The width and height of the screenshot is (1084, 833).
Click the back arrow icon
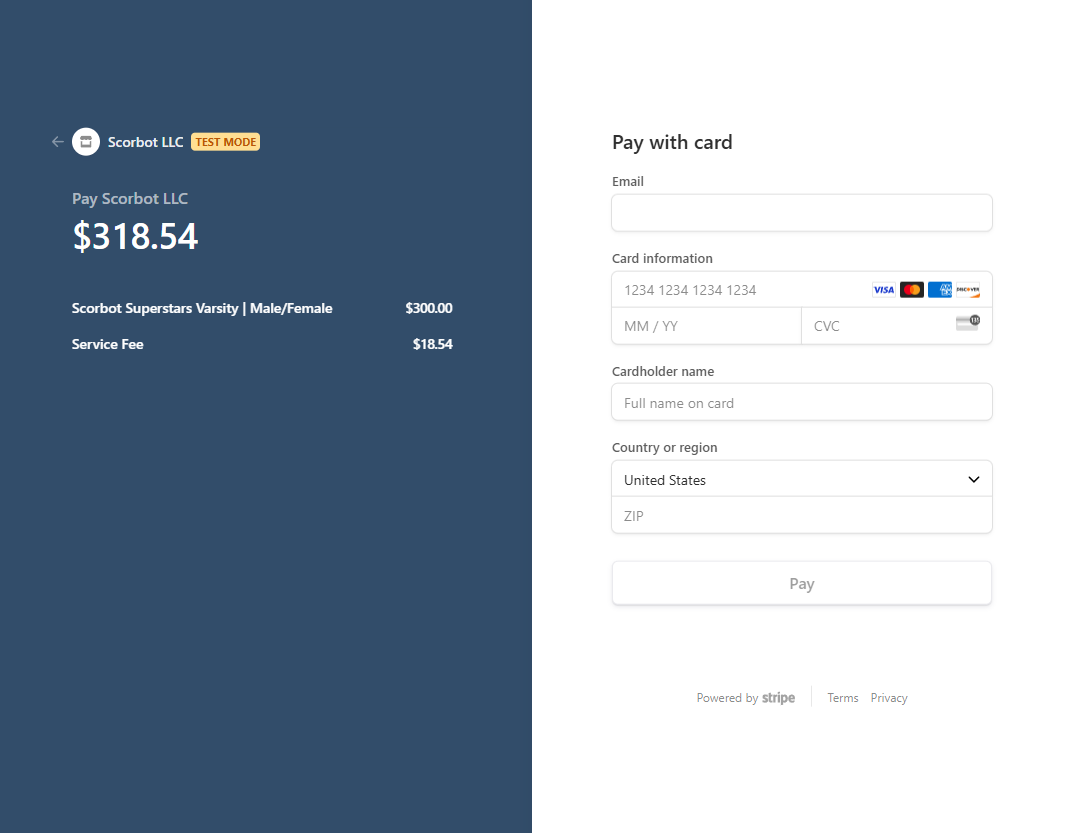coord(57,142)
